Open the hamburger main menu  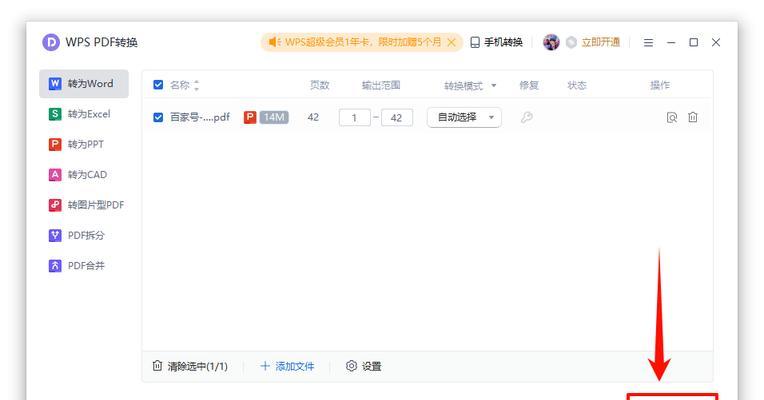648,43
